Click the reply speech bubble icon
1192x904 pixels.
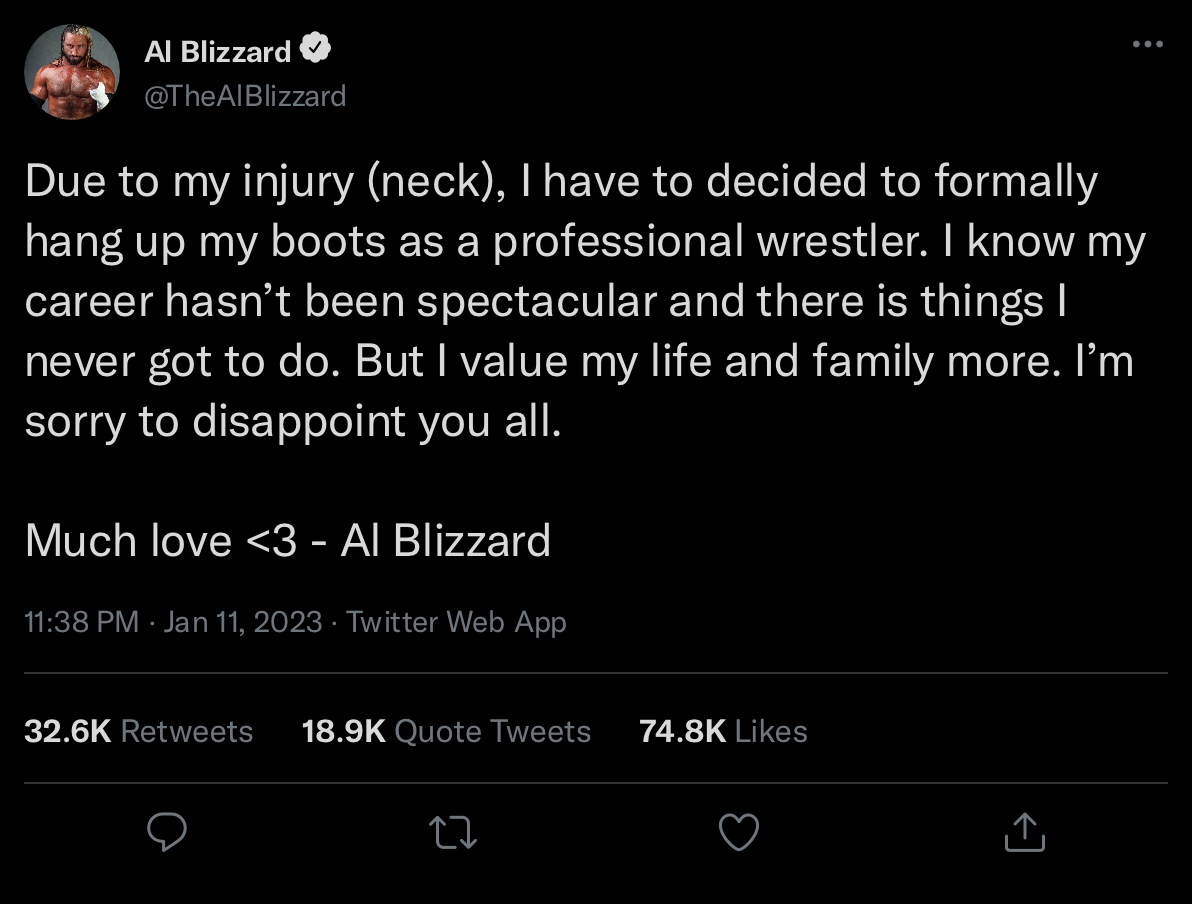pos(169,832)
